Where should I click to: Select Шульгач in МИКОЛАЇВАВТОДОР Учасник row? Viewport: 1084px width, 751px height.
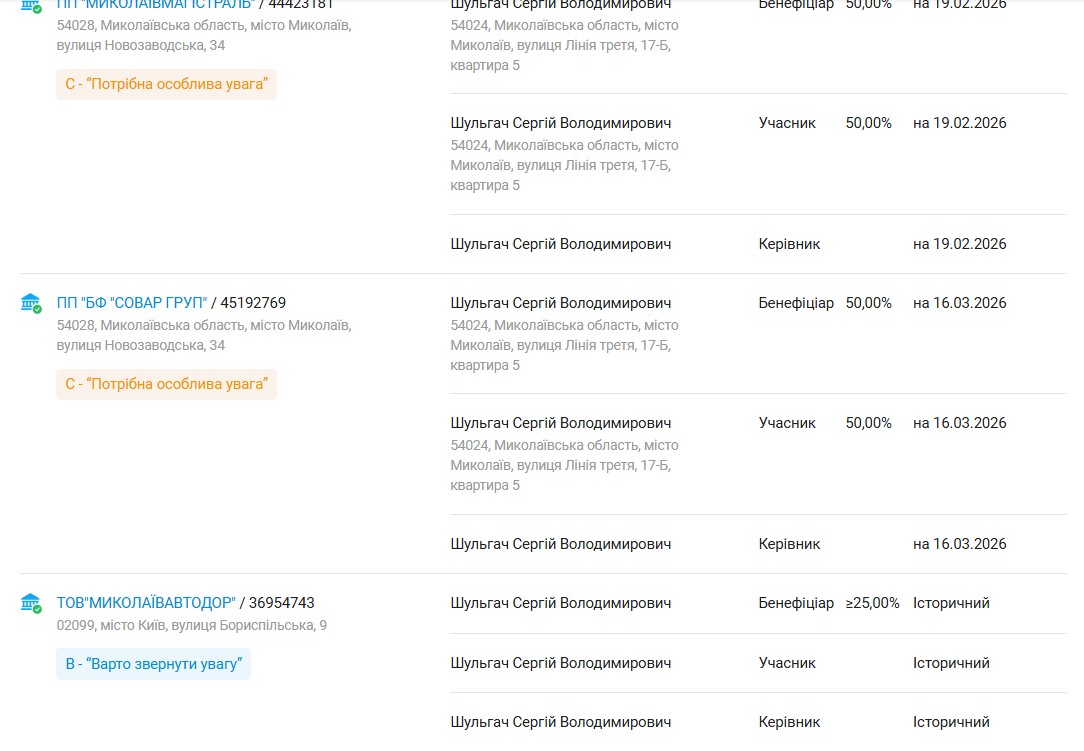tap(560, 663)
